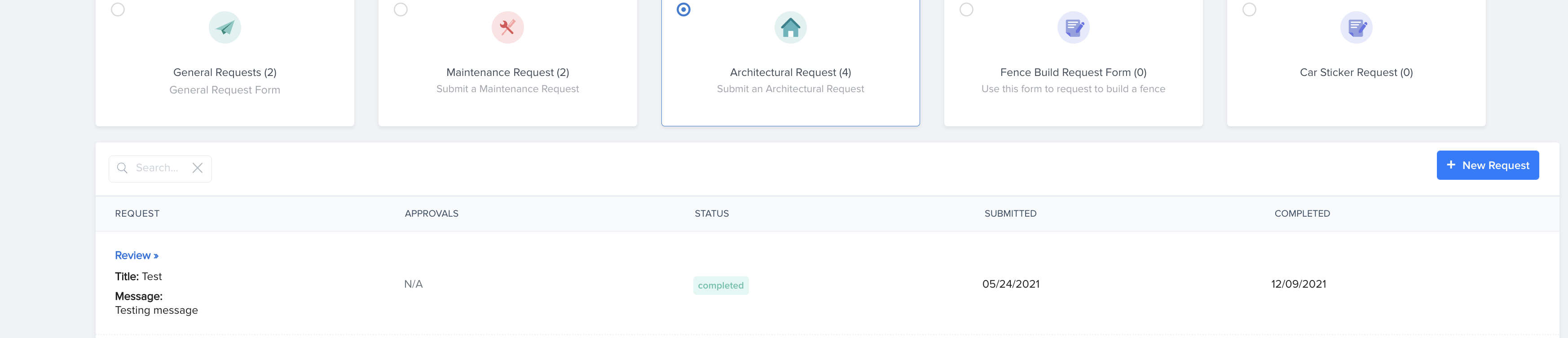The width and height of the screenshot is (1568, 338).
Task: Click the house Architectural Request icon
Action: (x=790, y=27)
